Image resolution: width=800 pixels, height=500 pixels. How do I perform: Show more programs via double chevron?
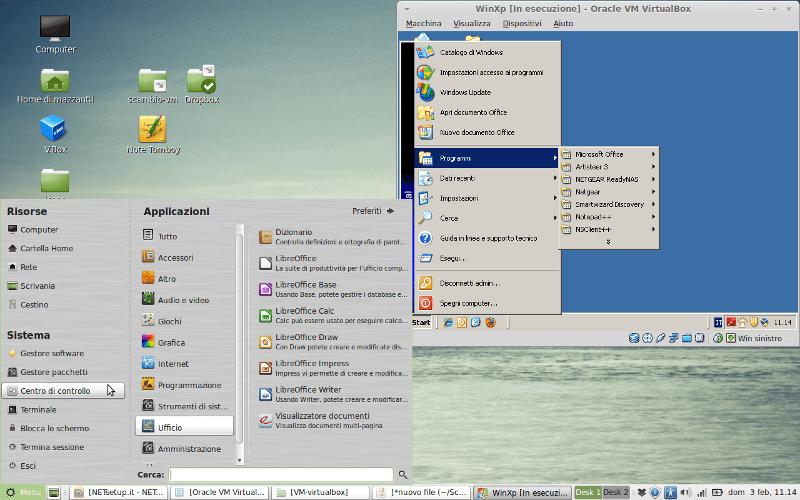click(x=608, y=242)
